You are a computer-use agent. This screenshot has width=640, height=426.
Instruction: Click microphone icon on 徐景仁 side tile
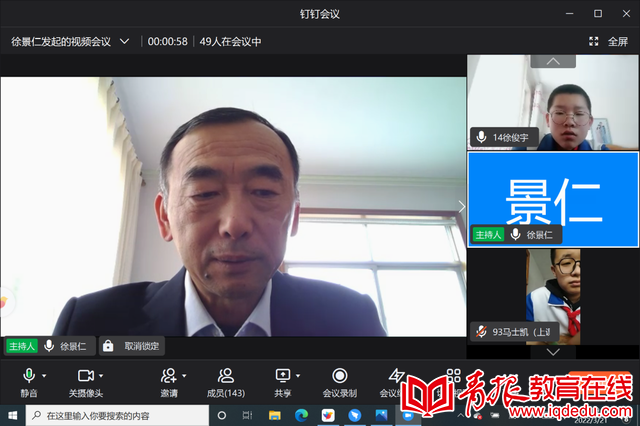[516, 234]
